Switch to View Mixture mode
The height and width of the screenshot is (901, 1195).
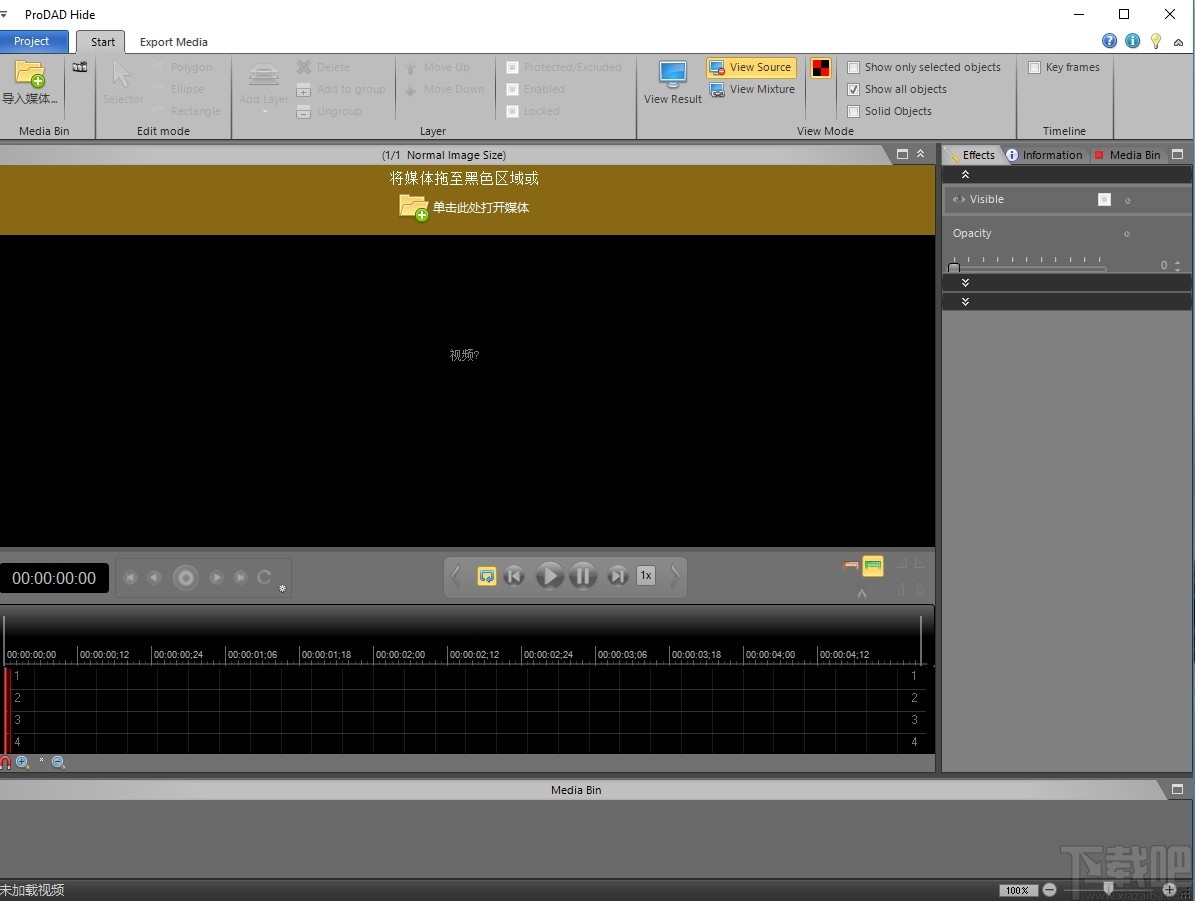tap(752, 89)
